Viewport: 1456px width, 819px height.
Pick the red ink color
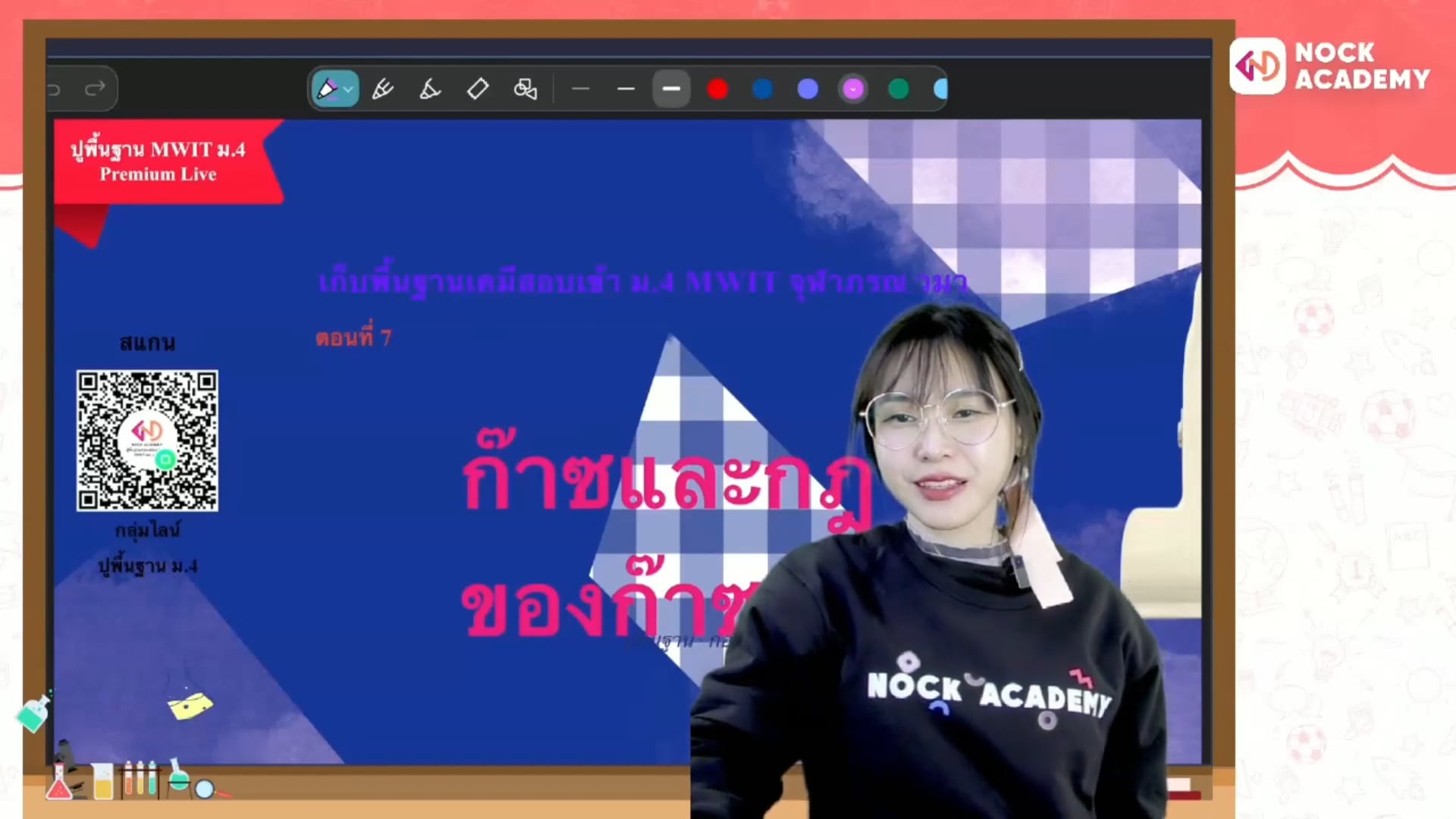click(x=717, y=89)
